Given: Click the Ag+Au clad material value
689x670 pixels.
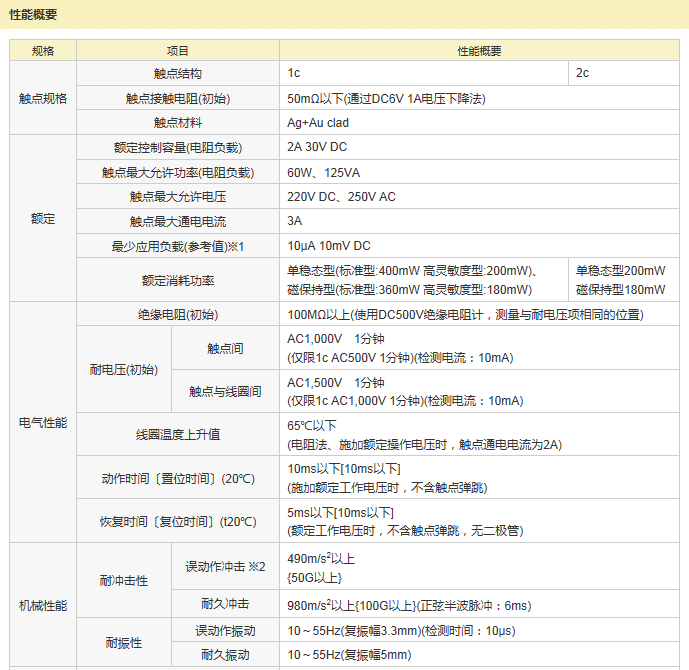Looking at the screenshot, I should click(318, 123).
